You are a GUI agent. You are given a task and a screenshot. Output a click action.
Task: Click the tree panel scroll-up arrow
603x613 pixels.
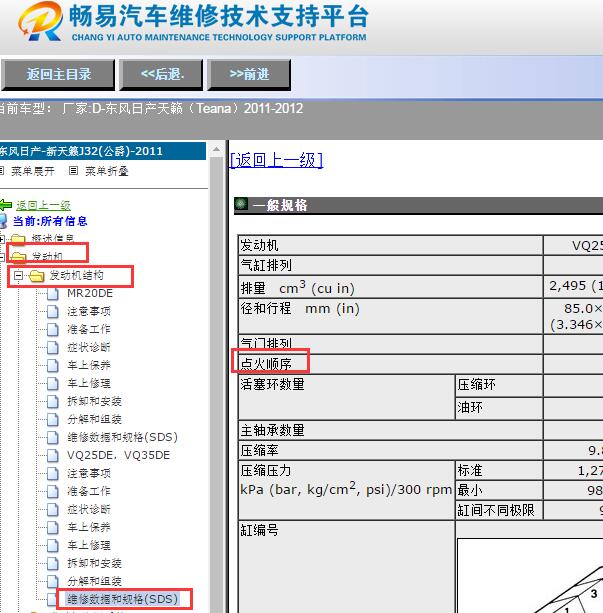(216, 149)
